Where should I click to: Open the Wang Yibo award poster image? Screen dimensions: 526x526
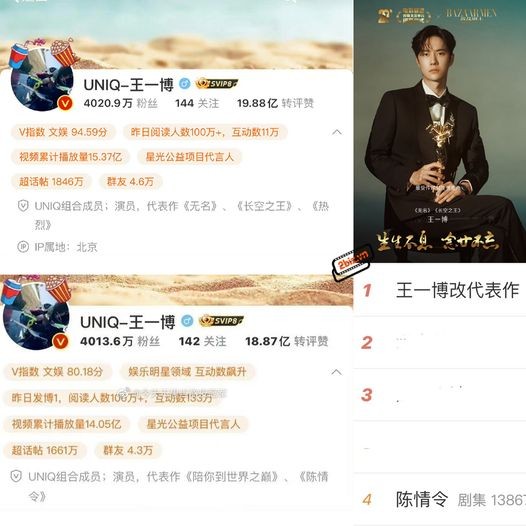(x=440, y=131)
